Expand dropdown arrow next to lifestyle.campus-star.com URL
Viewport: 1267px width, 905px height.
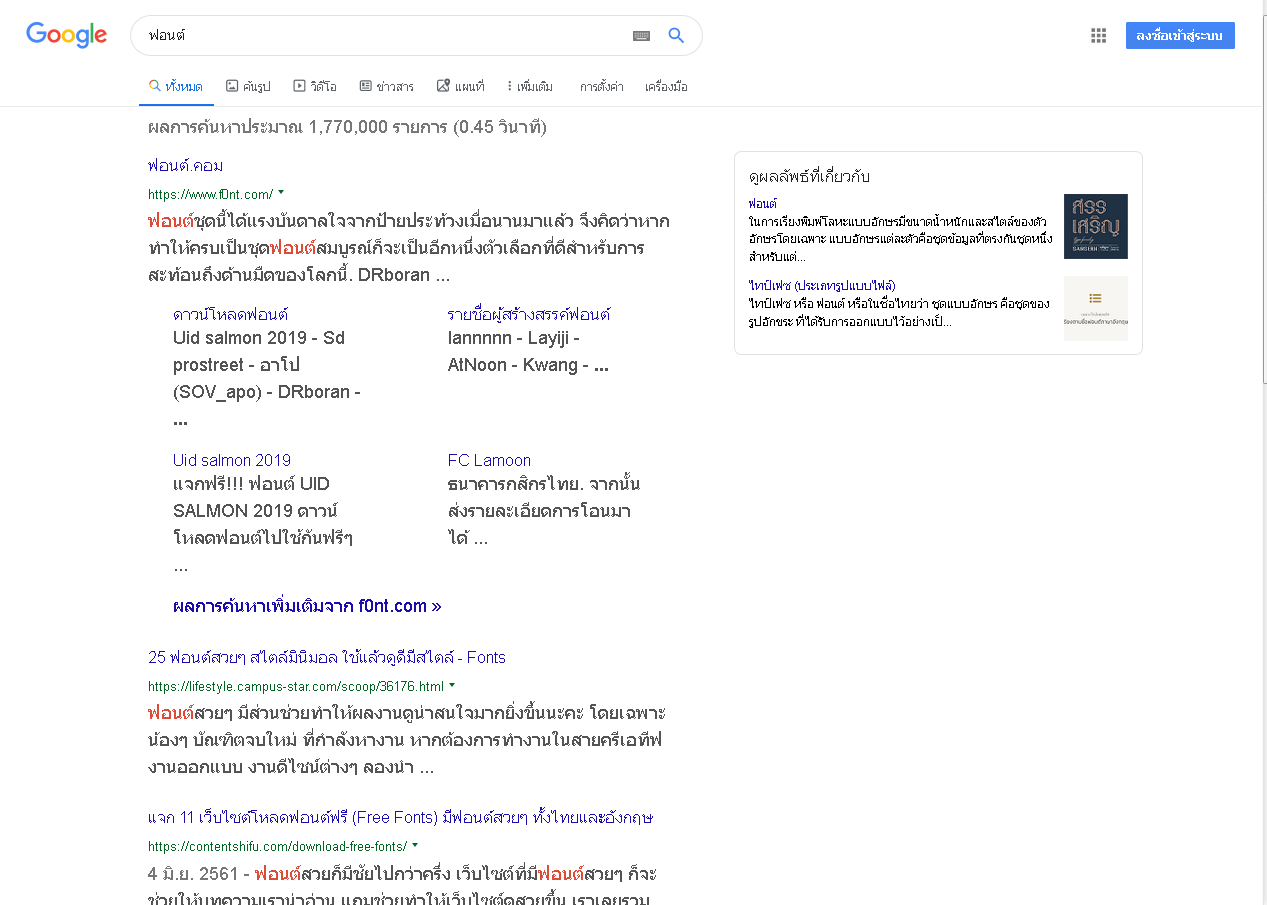tap(452, 685)
